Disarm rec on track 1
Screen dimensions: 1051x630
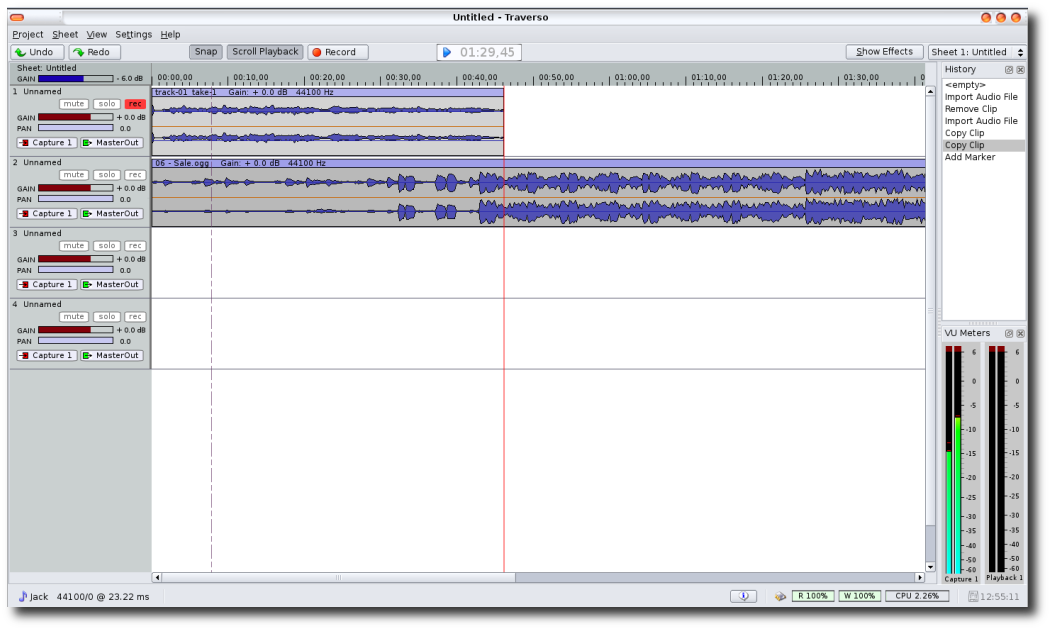(135, 104)
